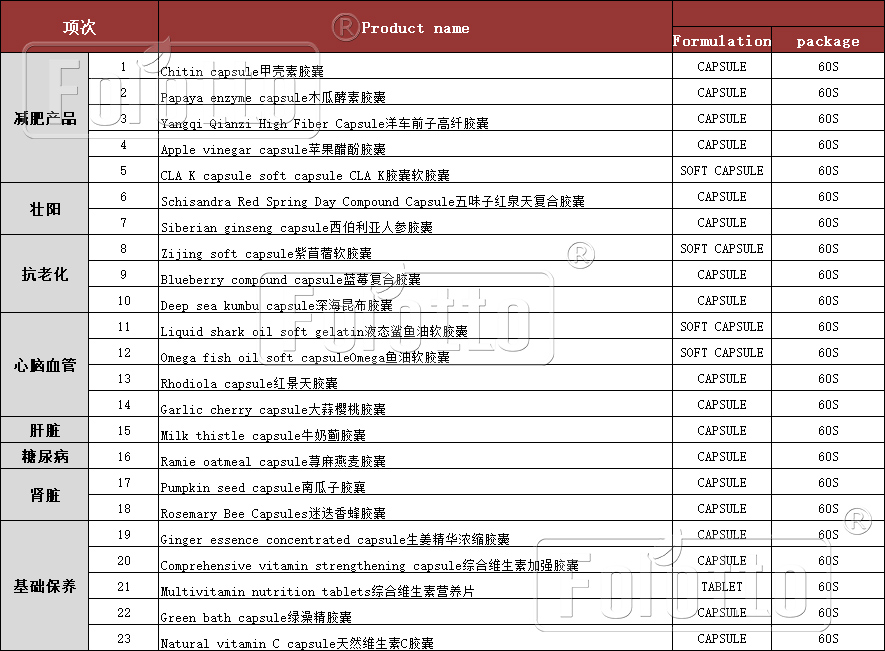Screen dimensions: 885x651
Task: Click the "Liquid shark oil soft gelatin" cell
Action: [x=415, y=326]
